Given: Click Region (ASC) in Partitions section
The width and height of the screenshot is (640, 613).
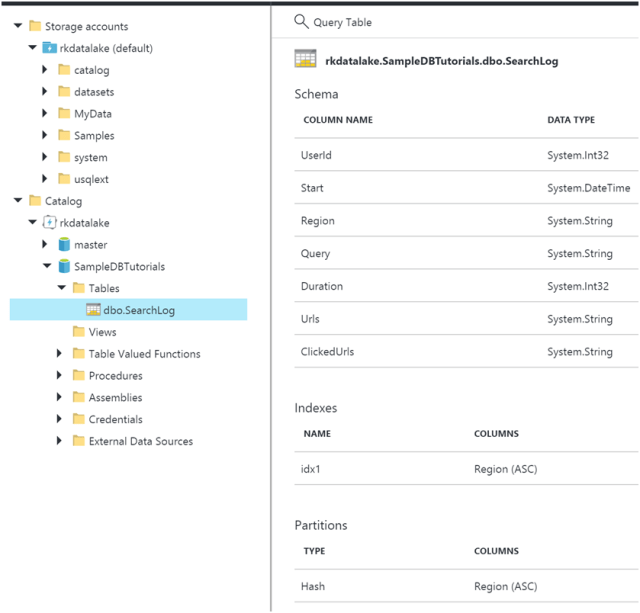Looking at the screenshot, I should point(505,586).
